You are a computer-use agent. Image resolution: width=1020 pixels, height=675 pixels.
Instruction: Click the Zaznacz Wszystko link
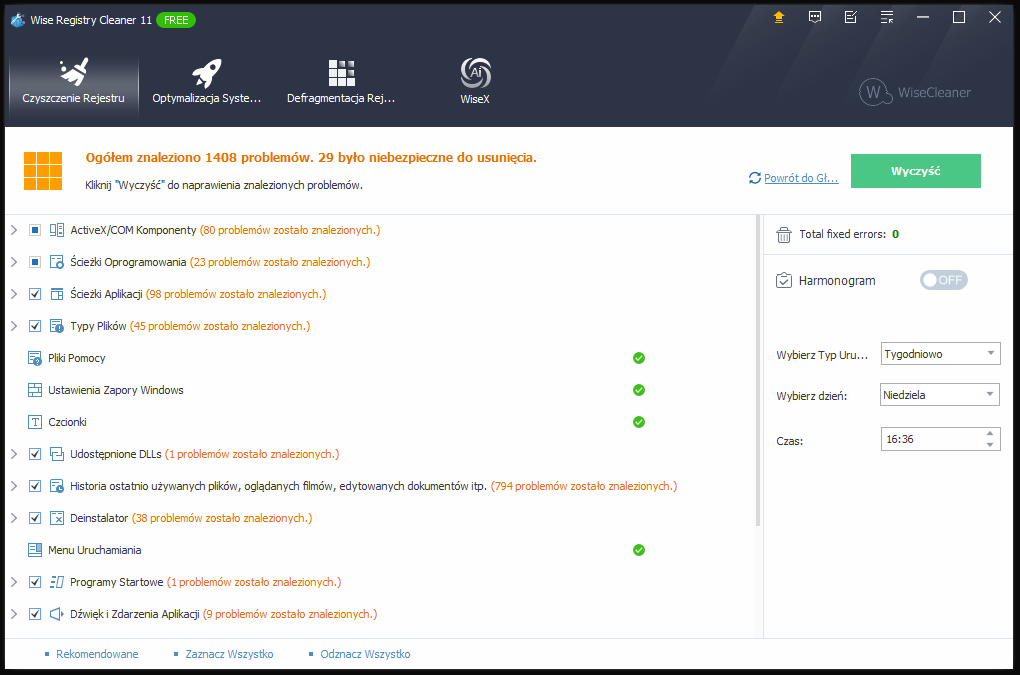(229, 654)
